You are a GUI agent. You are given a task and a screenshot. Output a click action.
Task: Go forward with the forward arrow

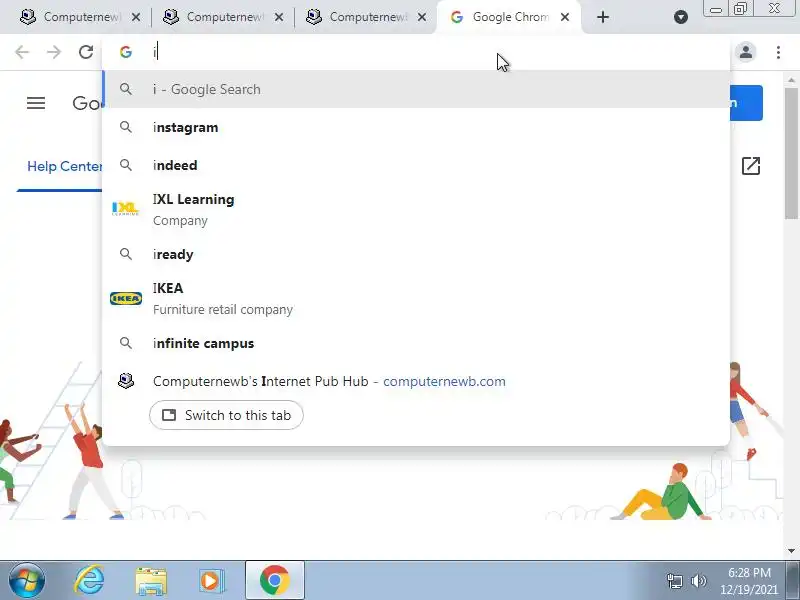[54, 52]
